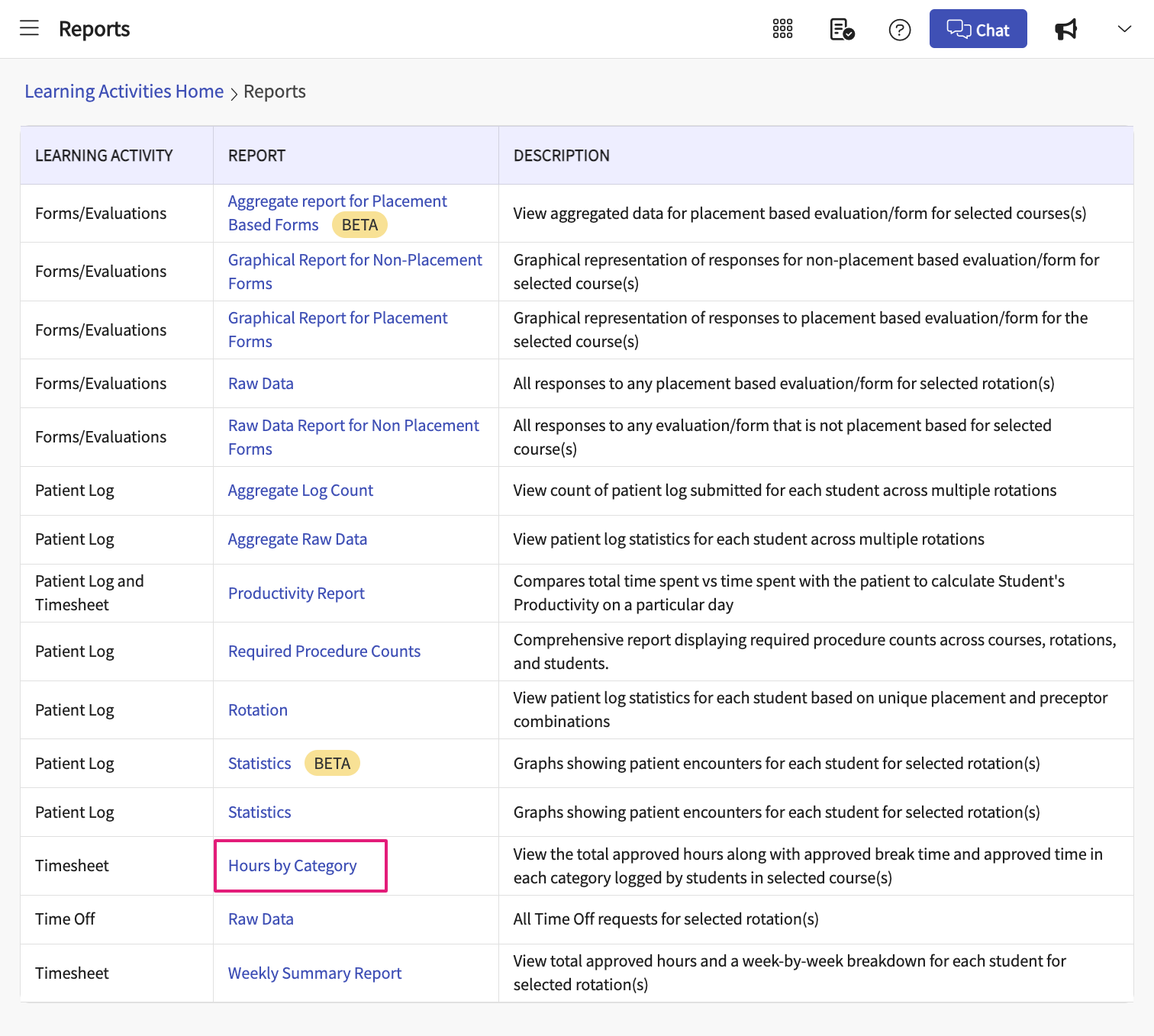The image size is (1154, 1036).
Task: Open the Hours by Category report
Action: (292, 866)
